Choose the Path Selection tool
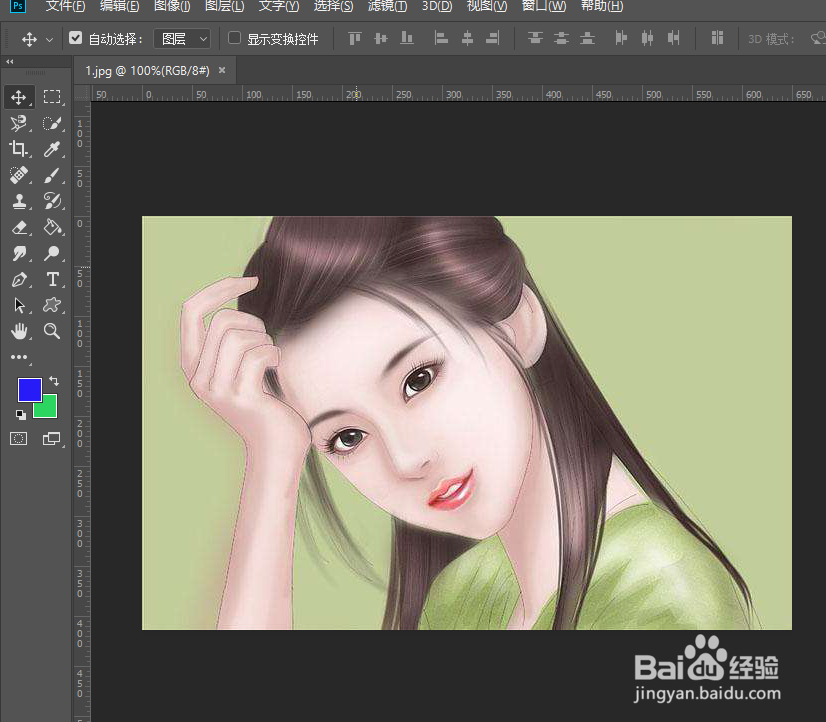Viewport: 826px width, 722px height. (19, 305)
